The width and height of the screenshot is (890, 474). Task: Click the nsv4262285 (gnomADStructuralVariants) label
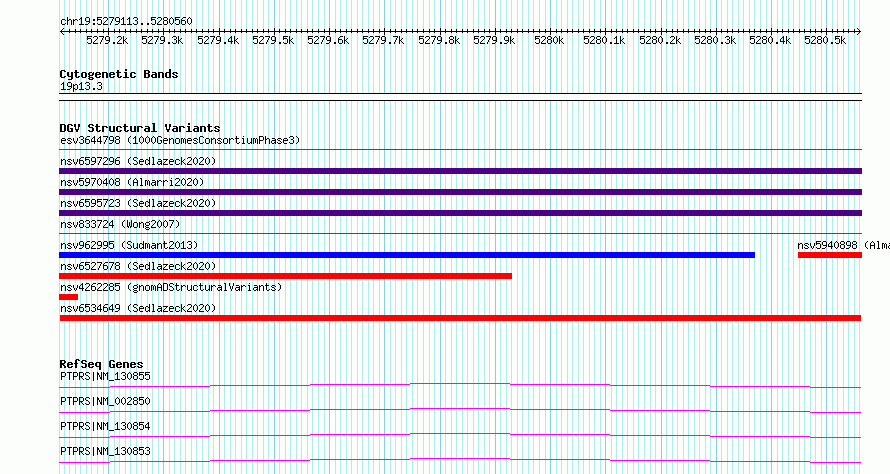point(171,287)
